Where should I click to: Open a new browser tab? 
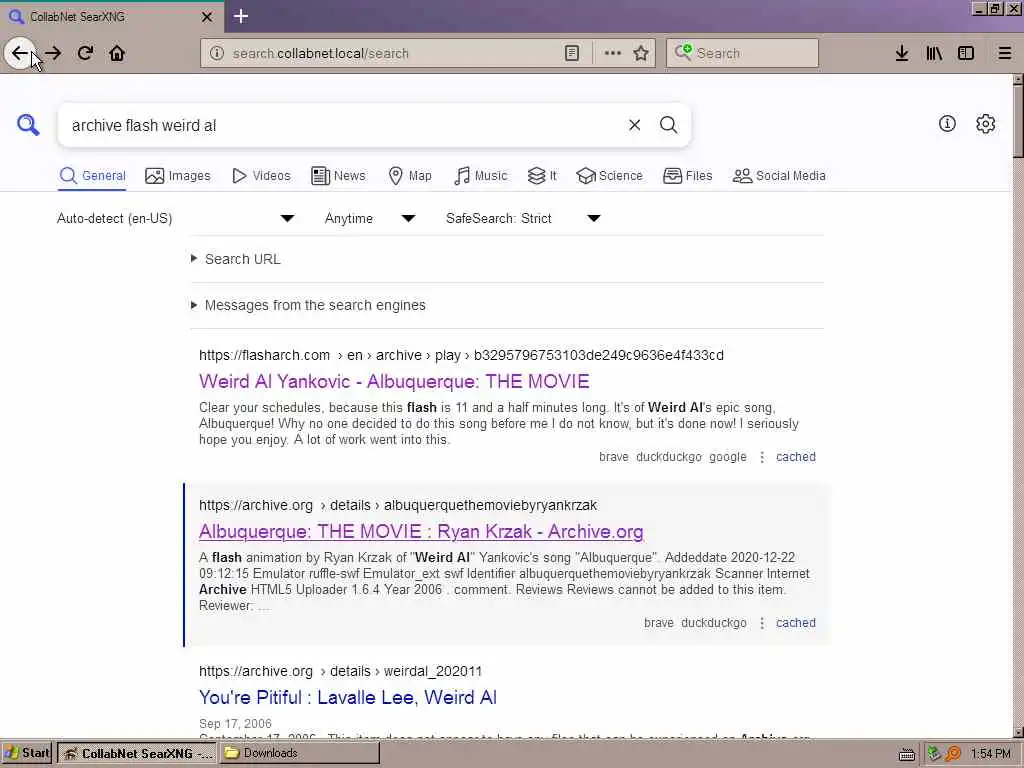(x=240, y=16)
